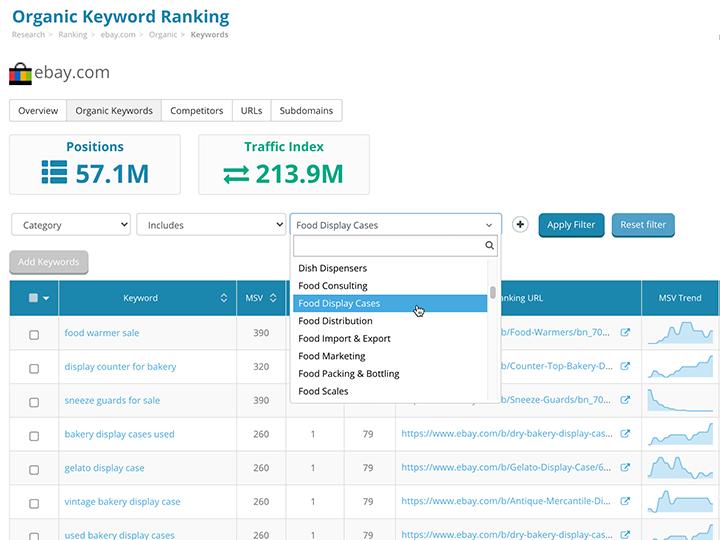This screenshot has height=540, width=720.
Task: Open the bakery display cases used keyword link
Action: click(119, 434)
